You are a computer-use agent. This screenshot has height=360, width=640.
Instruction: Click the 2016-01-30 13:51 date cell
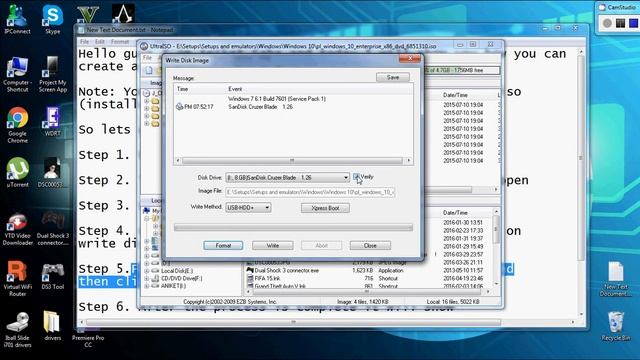(x=463, y=222)
